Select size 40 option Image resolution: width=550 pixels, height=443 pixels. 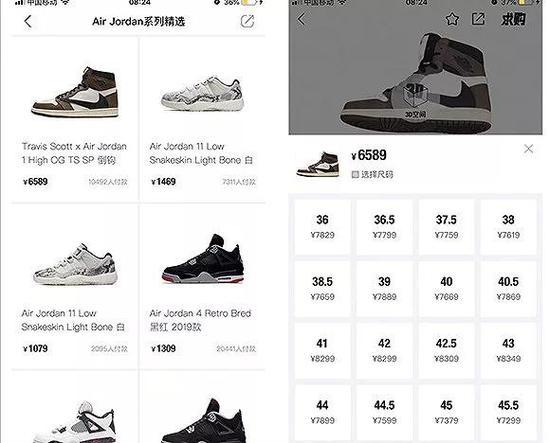click(x=446, y=289)
